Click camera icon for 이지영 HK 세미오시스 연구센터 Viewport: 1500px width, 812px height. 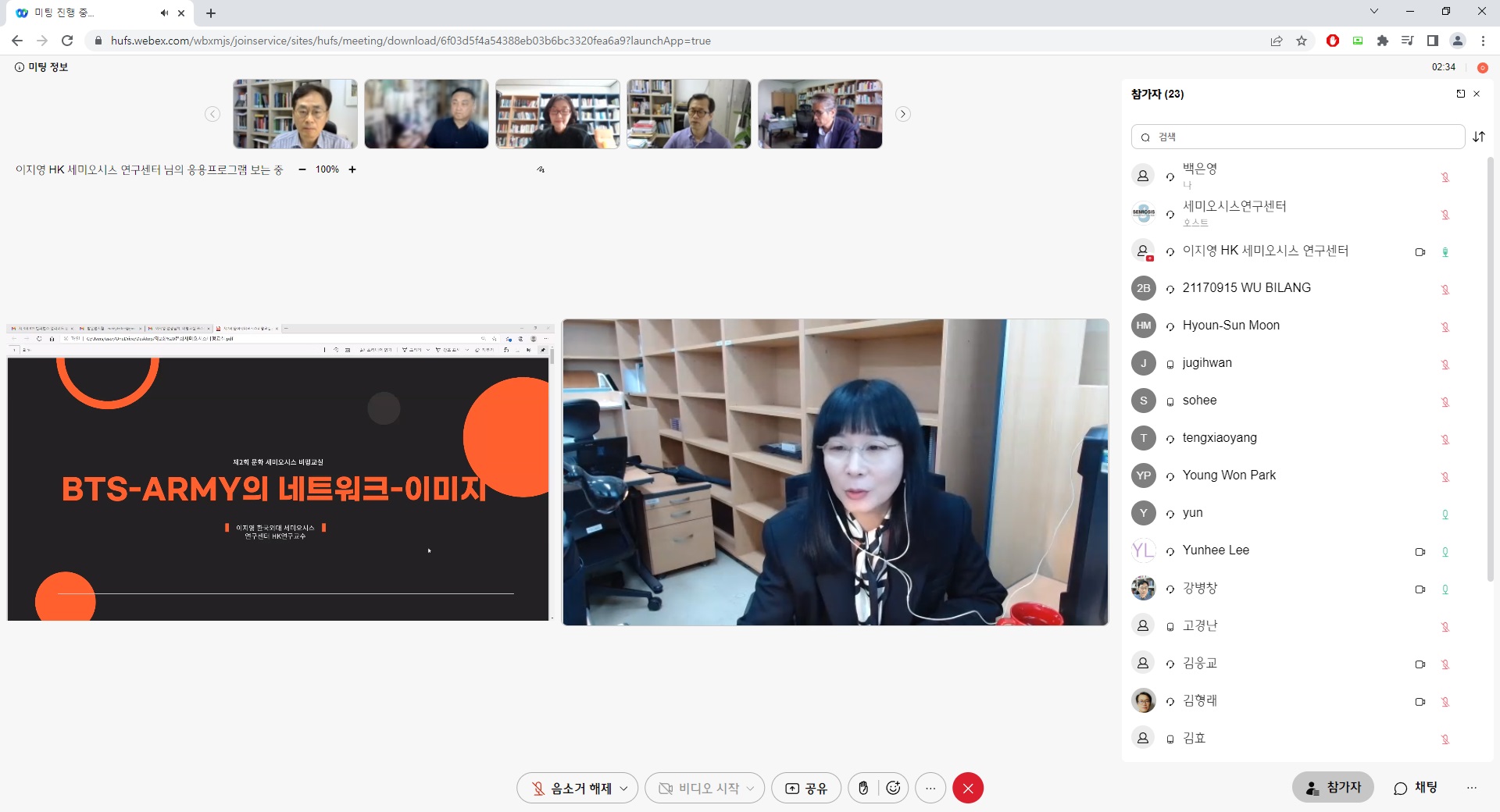click(x=1420, y=252)
